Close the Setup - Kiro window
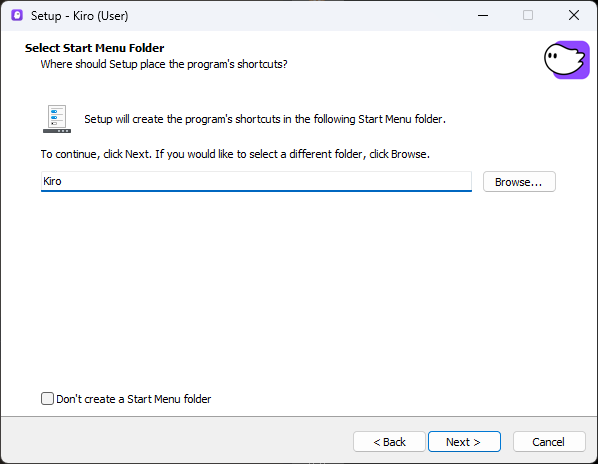Viewport: 598px width, 464px height. point(574,15)
